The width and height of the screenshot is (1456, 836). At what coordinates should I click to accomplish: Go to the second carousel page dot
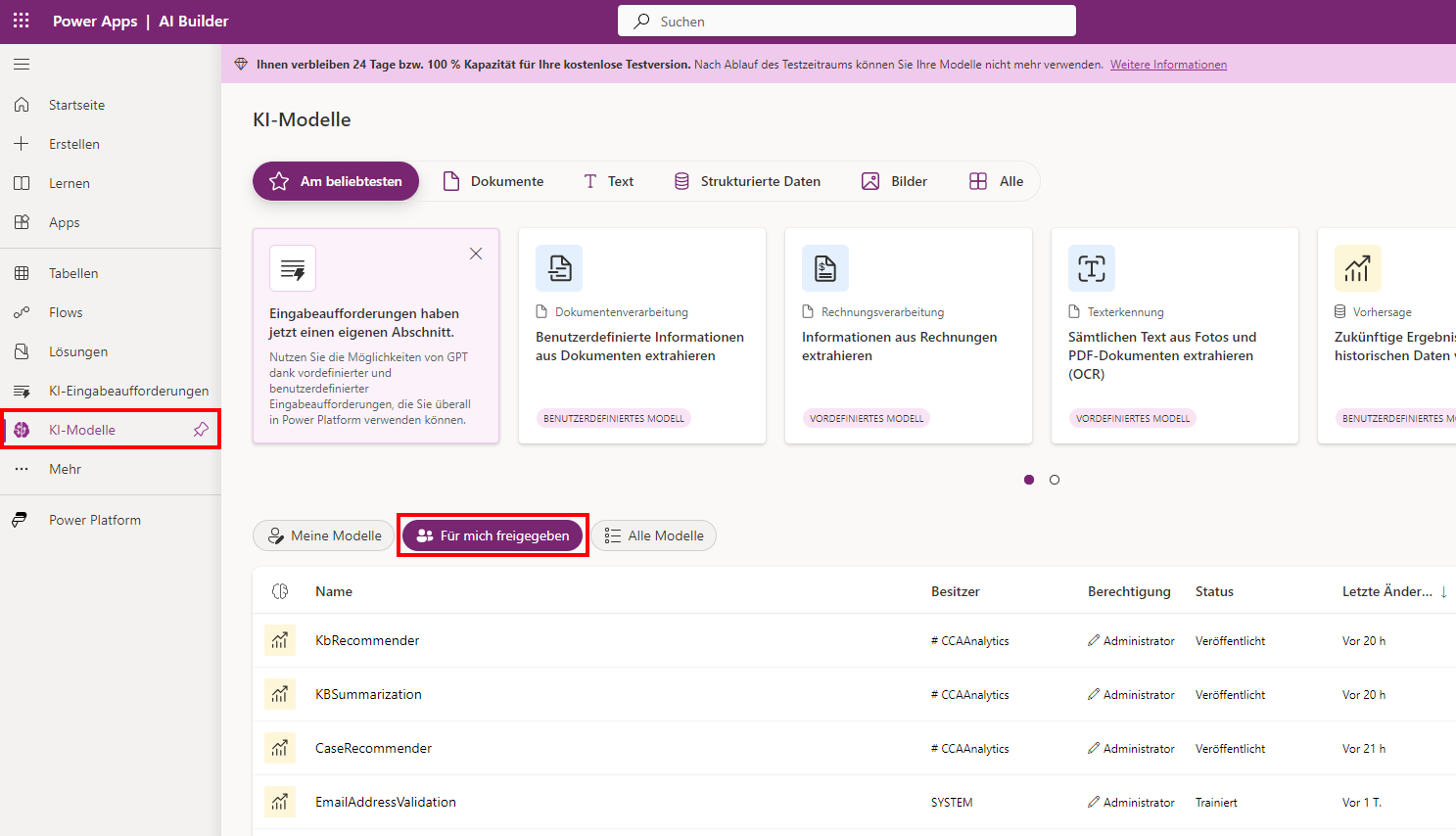click(x=1055, y=480)
